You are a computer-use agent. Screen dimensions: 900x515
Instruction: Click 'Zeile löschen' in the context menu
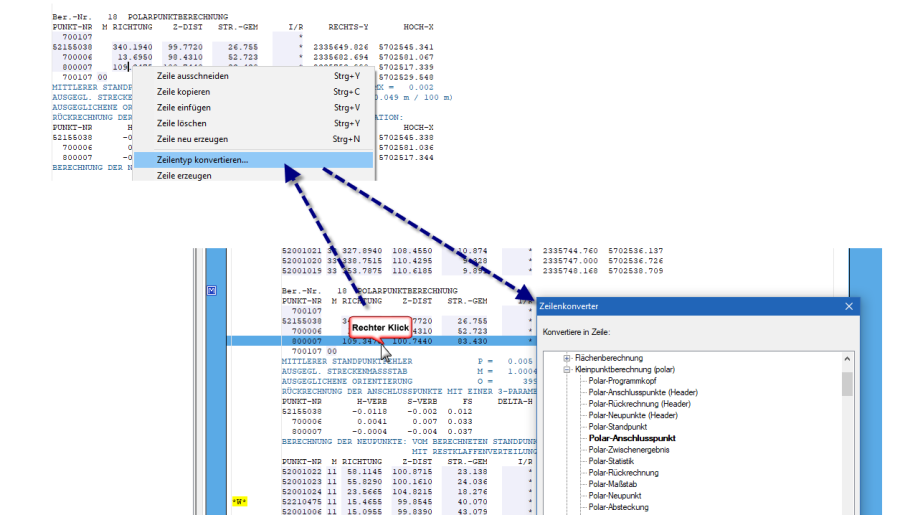[181, 123]
